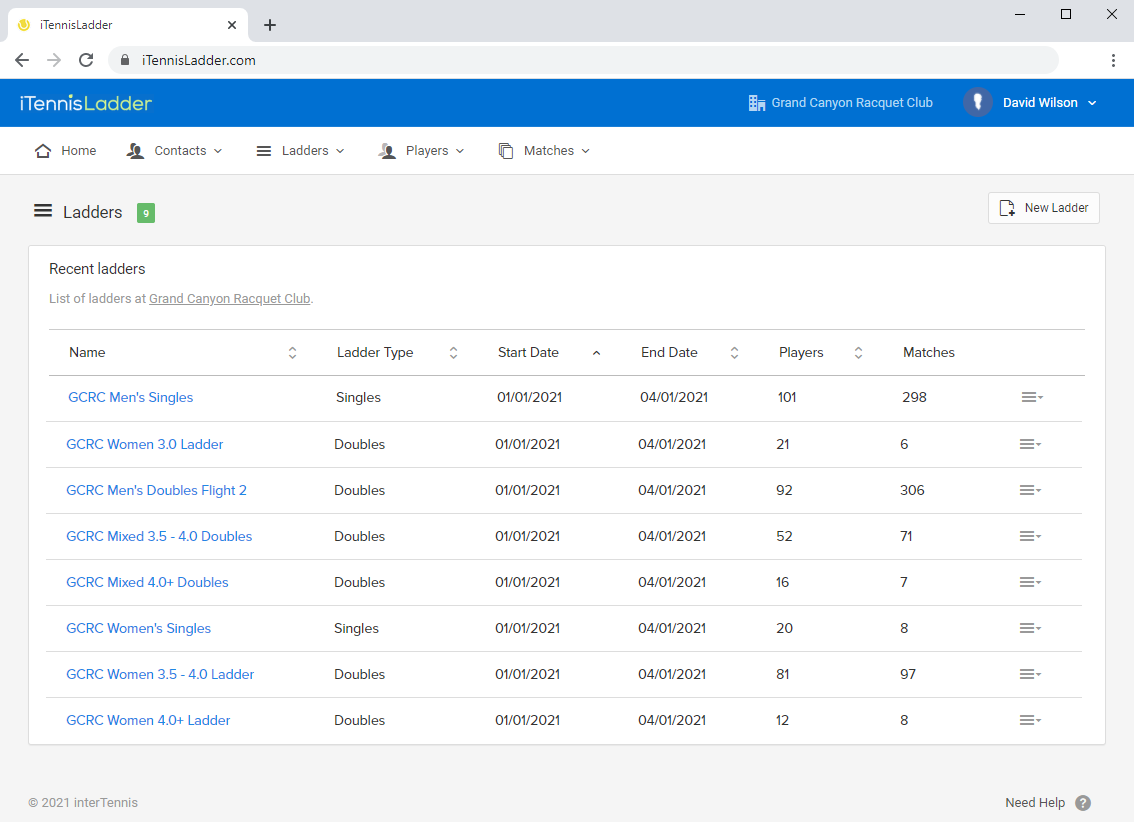
Task: Click the Grand Canyon Racquet Club building icon
Action: coord(756,103)
